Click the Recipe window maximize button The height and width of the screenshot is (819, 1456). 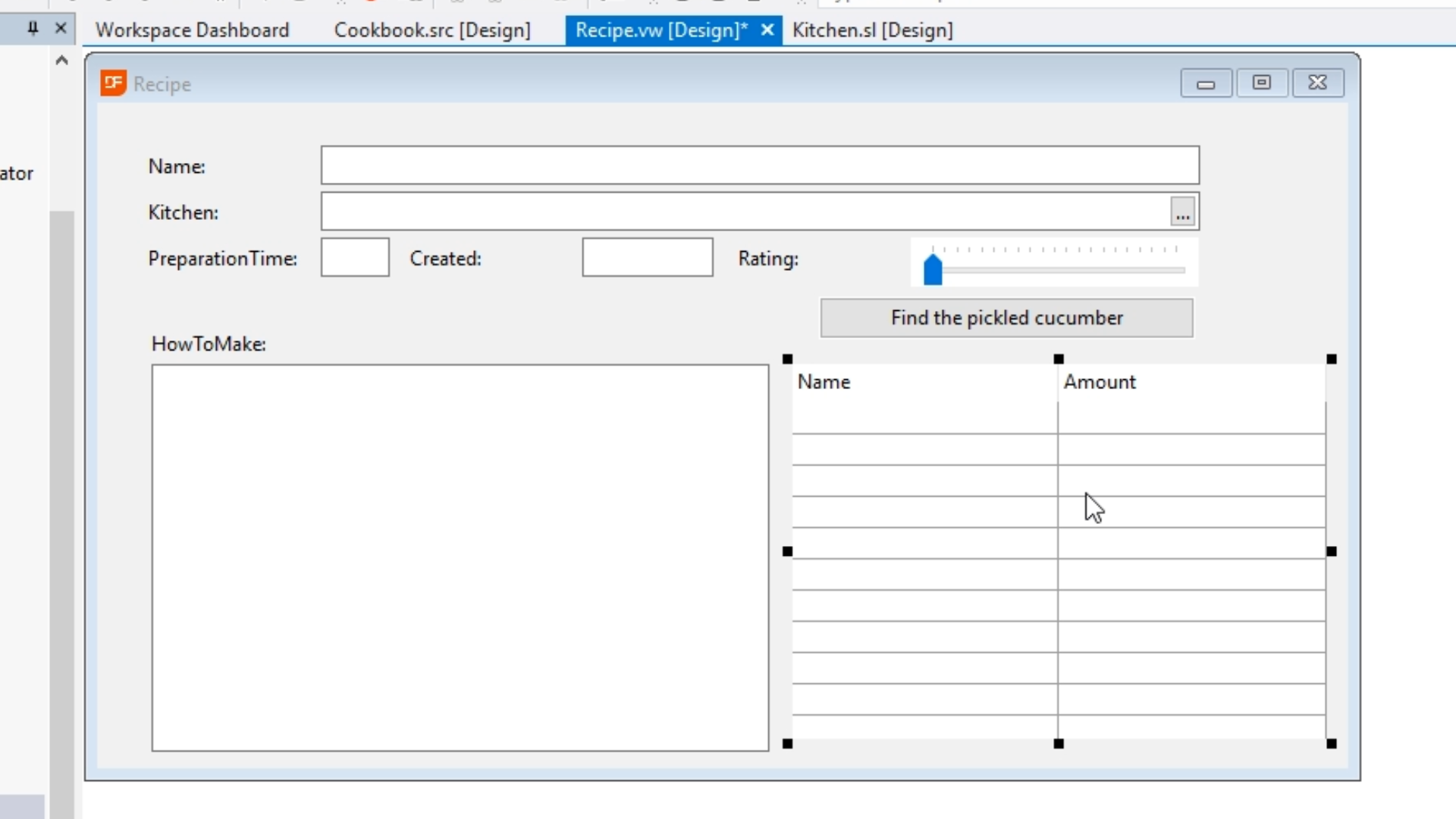1261,83
